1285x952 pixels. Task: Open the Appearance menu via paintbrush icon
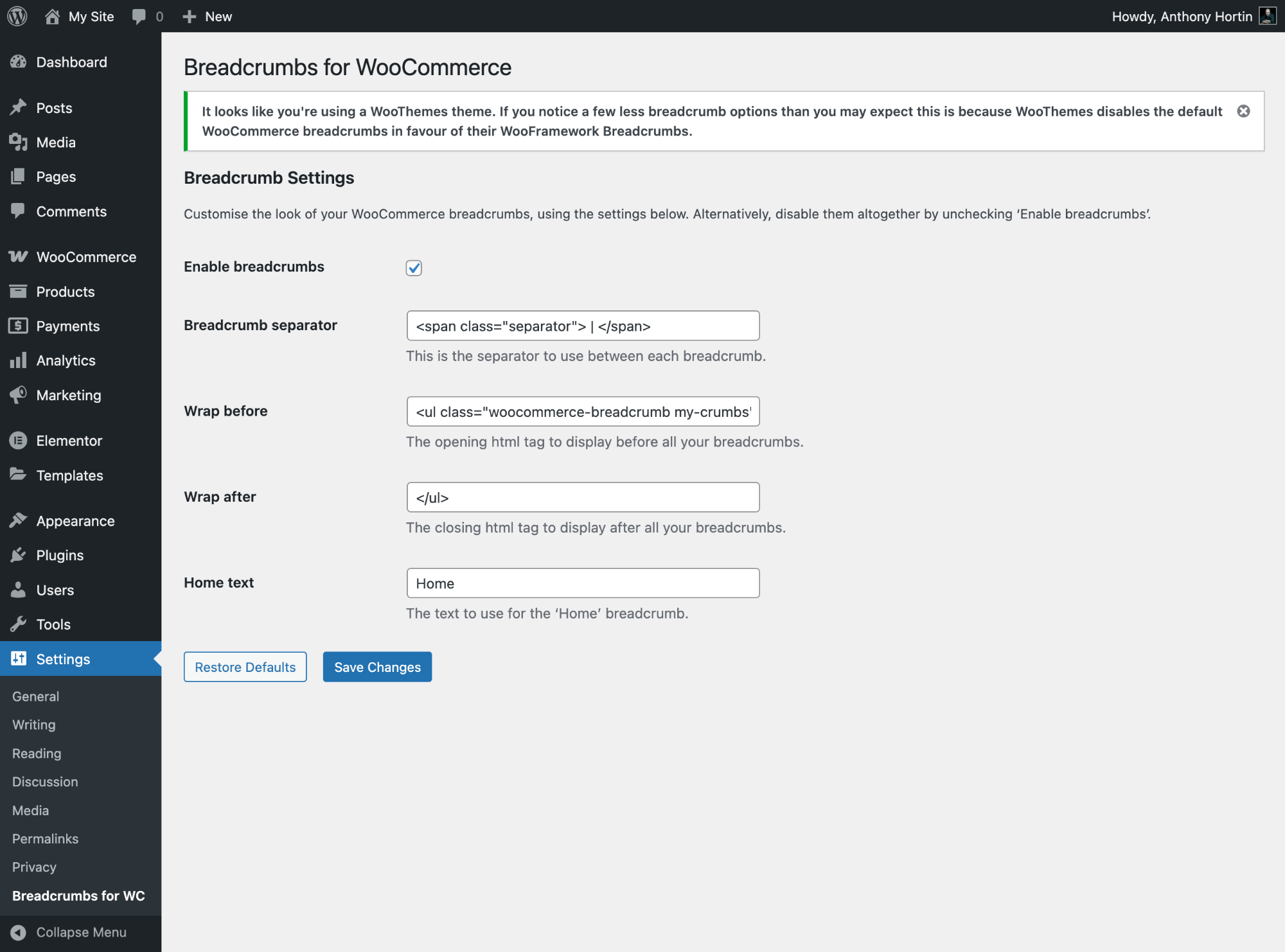pyautogui.click(x=19, y=520)
